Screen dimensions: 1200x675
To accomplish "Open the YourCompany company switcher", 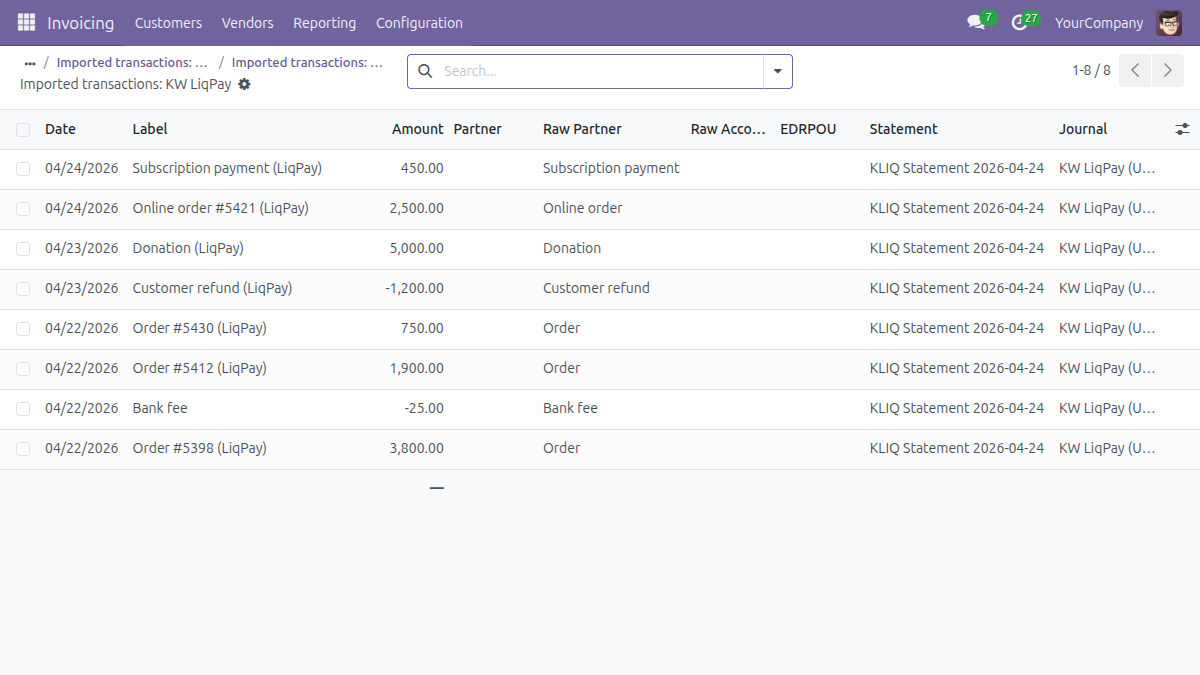I will pyautogui.click(x=1099, y=22).
